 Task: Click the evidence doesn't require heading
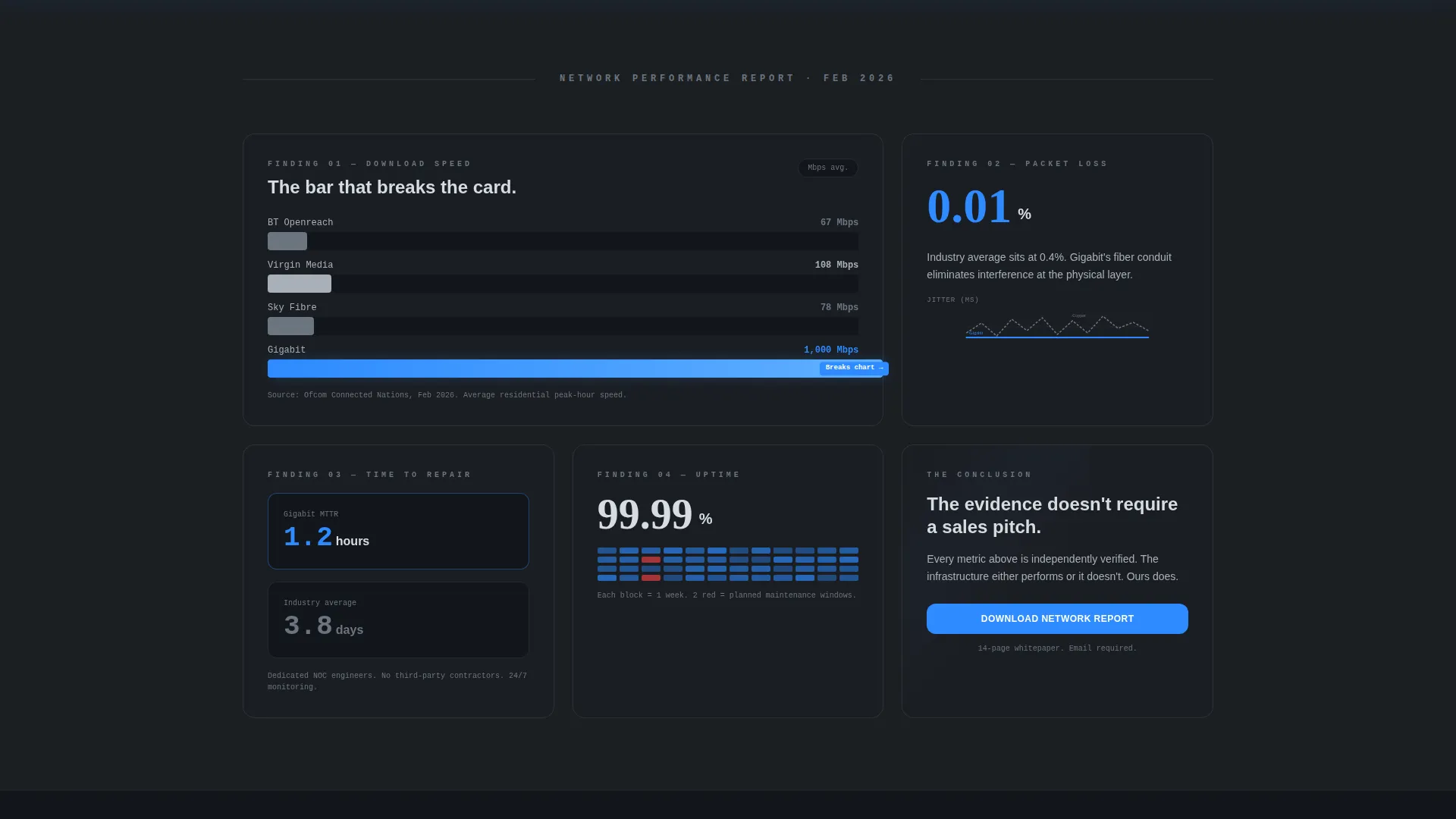pos(1053,516)
